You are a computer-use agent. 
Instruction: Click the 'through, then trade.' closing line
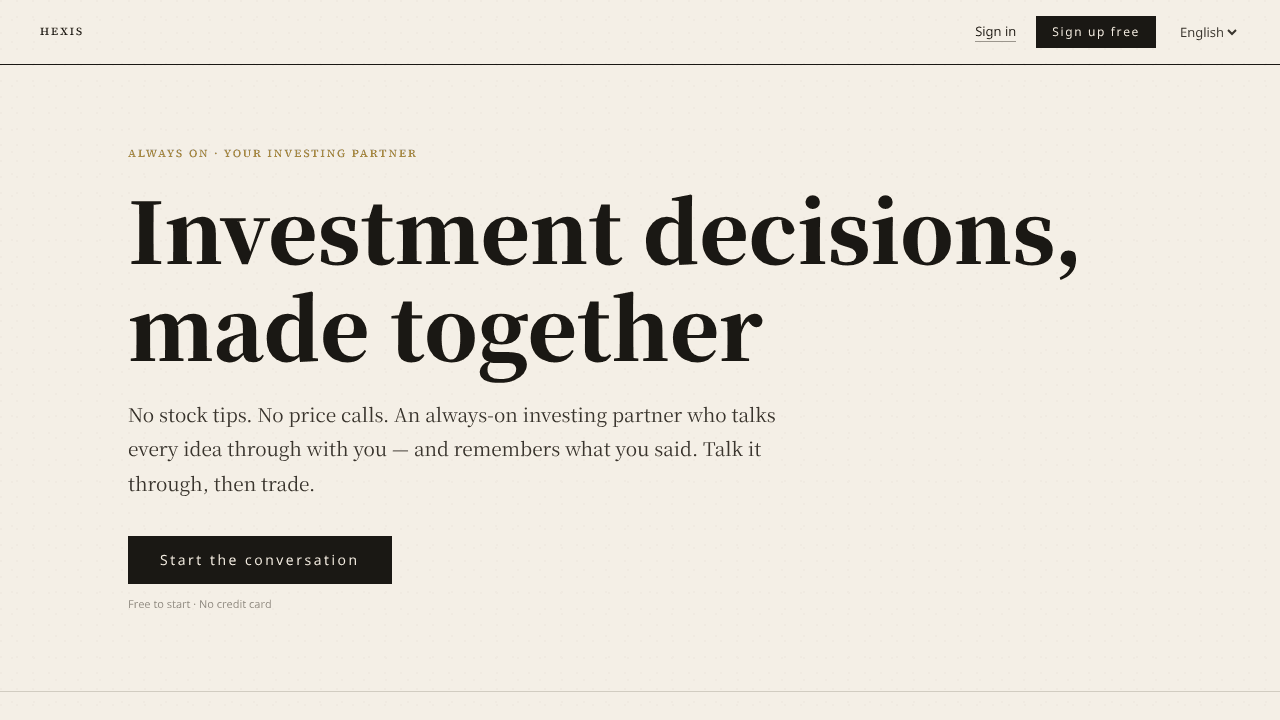[221, 484]
